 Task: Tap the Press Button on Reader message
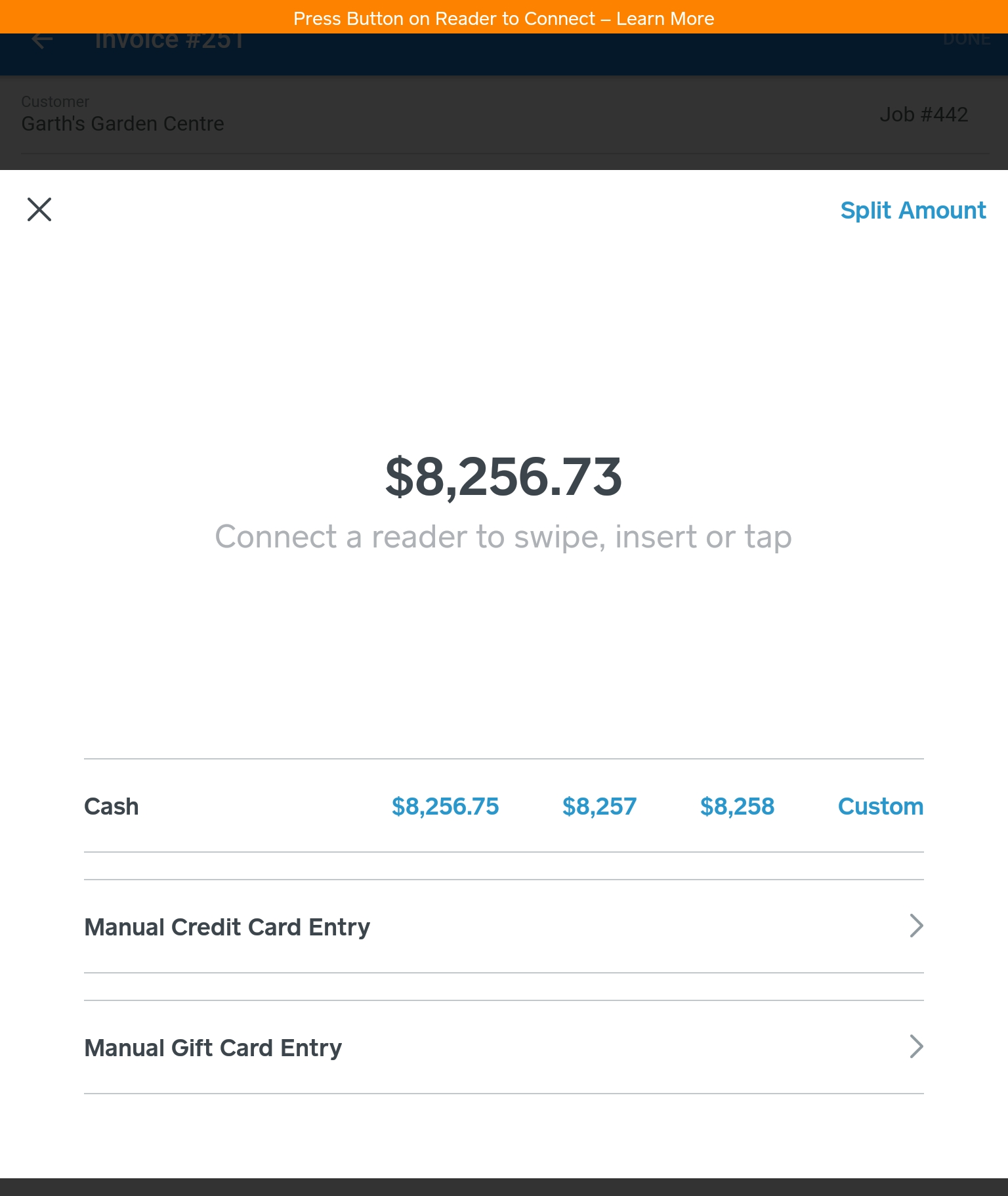pyautogui.click(x=444, y=18)
